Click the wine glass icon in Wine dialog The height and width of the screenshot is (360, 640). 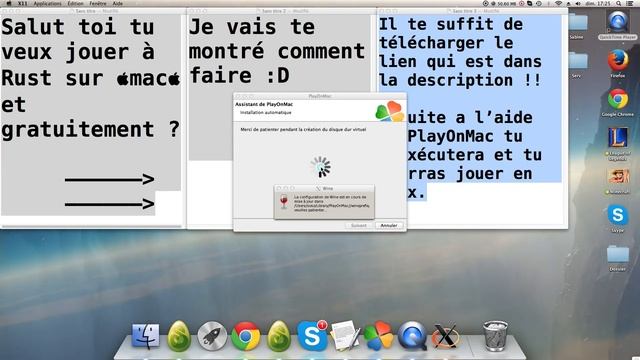point(284,202)
